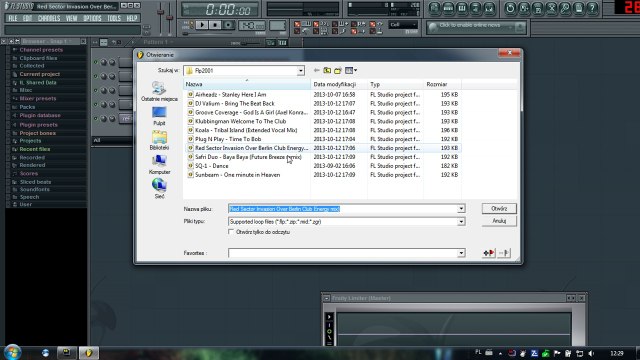Toggle fourth channel's green mute LED
The width and height of the screenshot is (640, 360).
coord(96,104)
